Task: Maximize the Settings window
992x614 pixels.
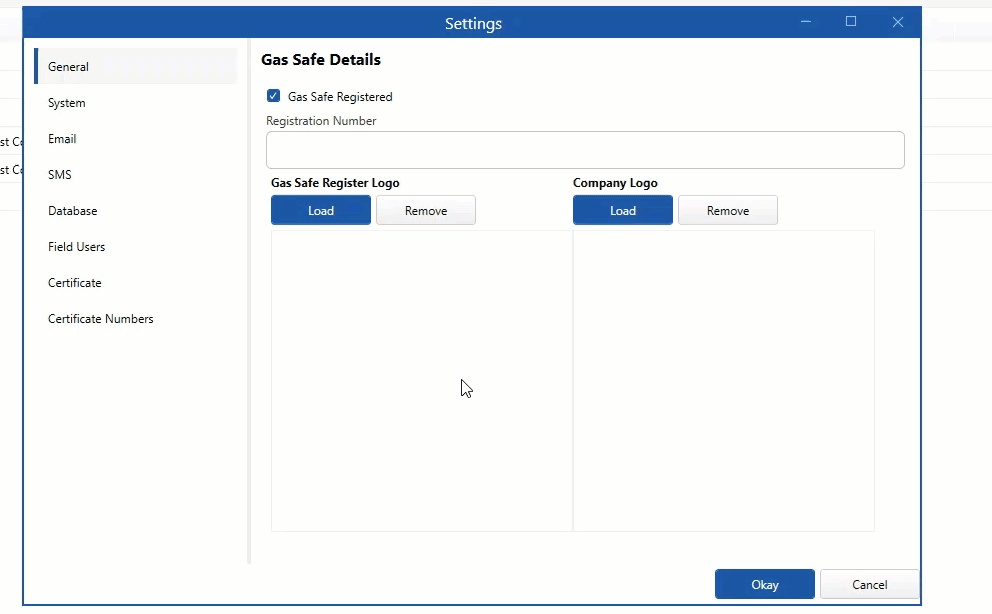Action: click(851, 21)
